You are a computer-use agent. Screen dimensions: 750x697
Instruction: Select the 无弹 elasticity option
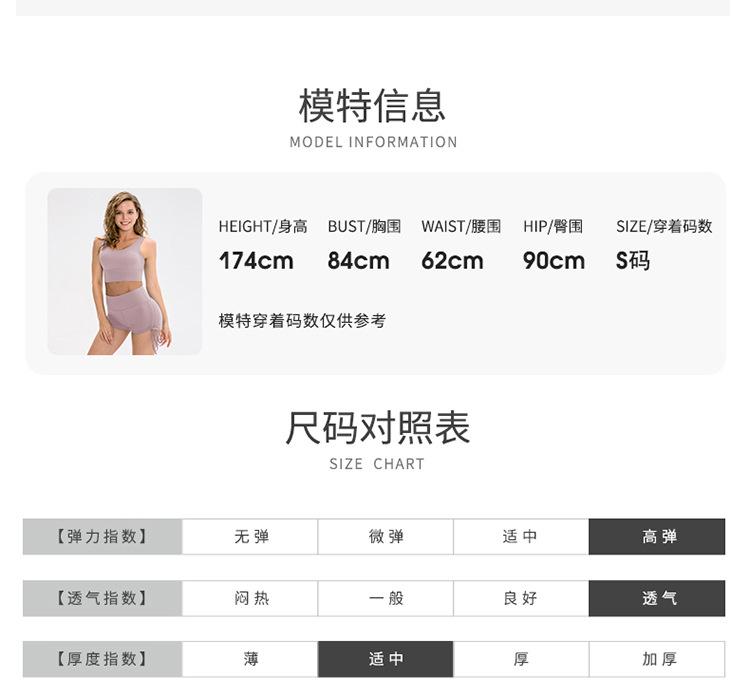(251, 537)
